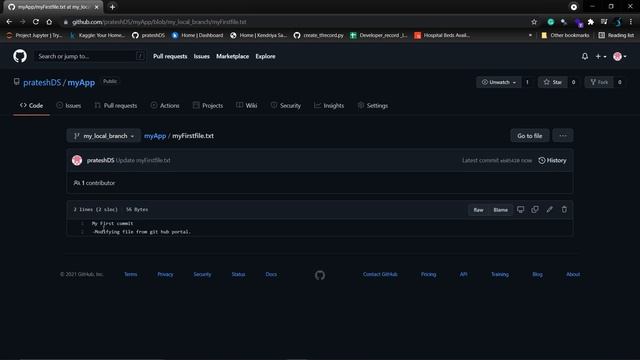View file History
The width and height of the screenshot is (640, 360).
pyautogui.click(x=552, y=160)
